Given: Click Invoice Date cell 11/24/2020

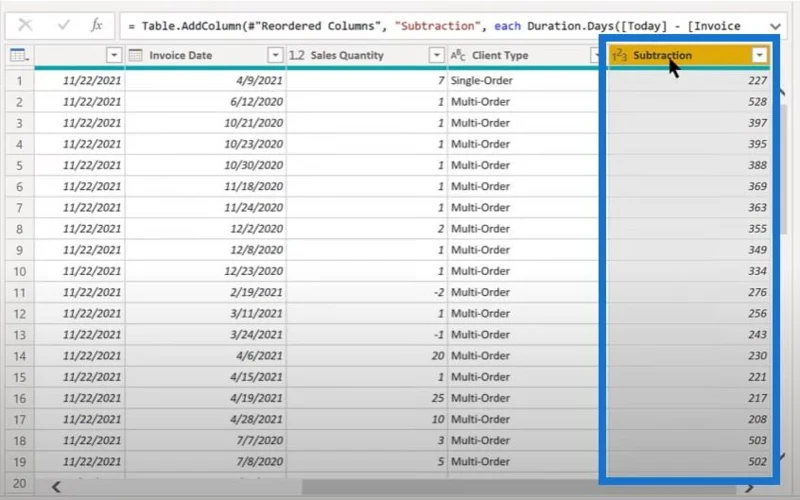Looking at the screenshot, I should [x=206, y=208].
